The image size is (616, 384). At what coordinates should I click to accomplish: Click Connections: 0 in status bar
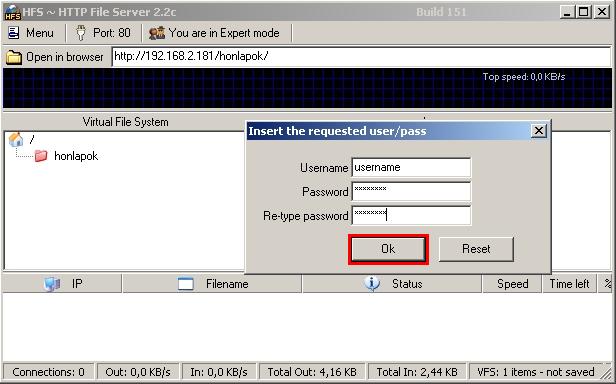(48, 372)
